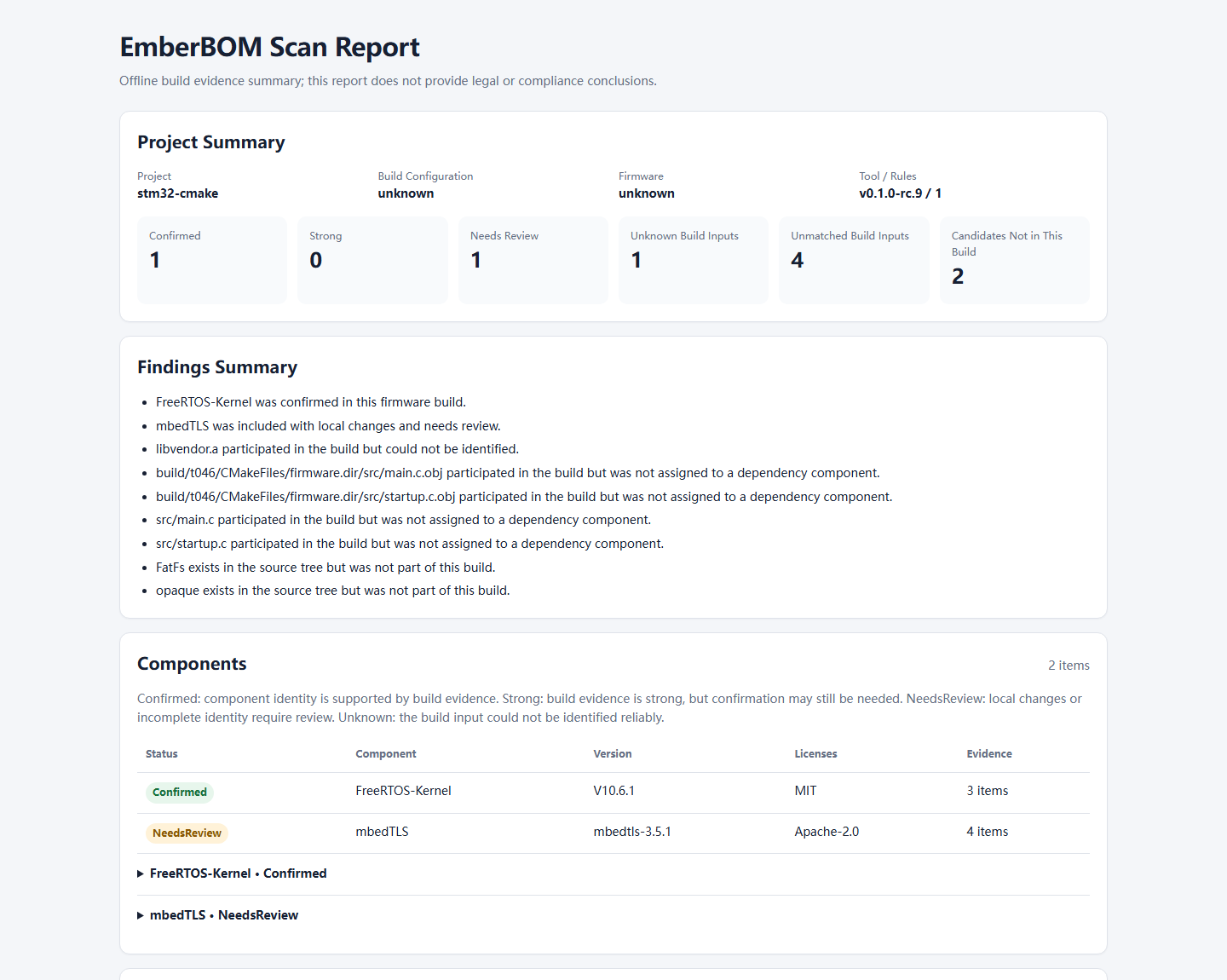Click the 2 items count label
Image resolution: width=1227 pixels, height=980 pixels.
1069,666
